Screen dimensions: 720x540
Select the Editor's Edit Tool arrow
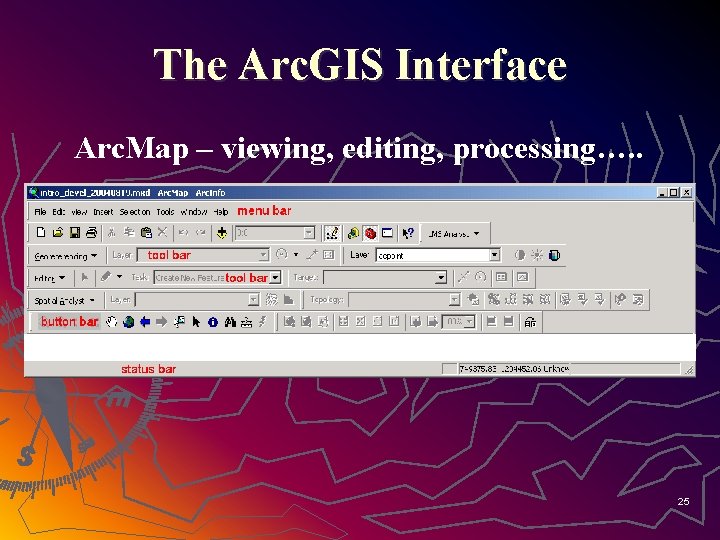84,277
